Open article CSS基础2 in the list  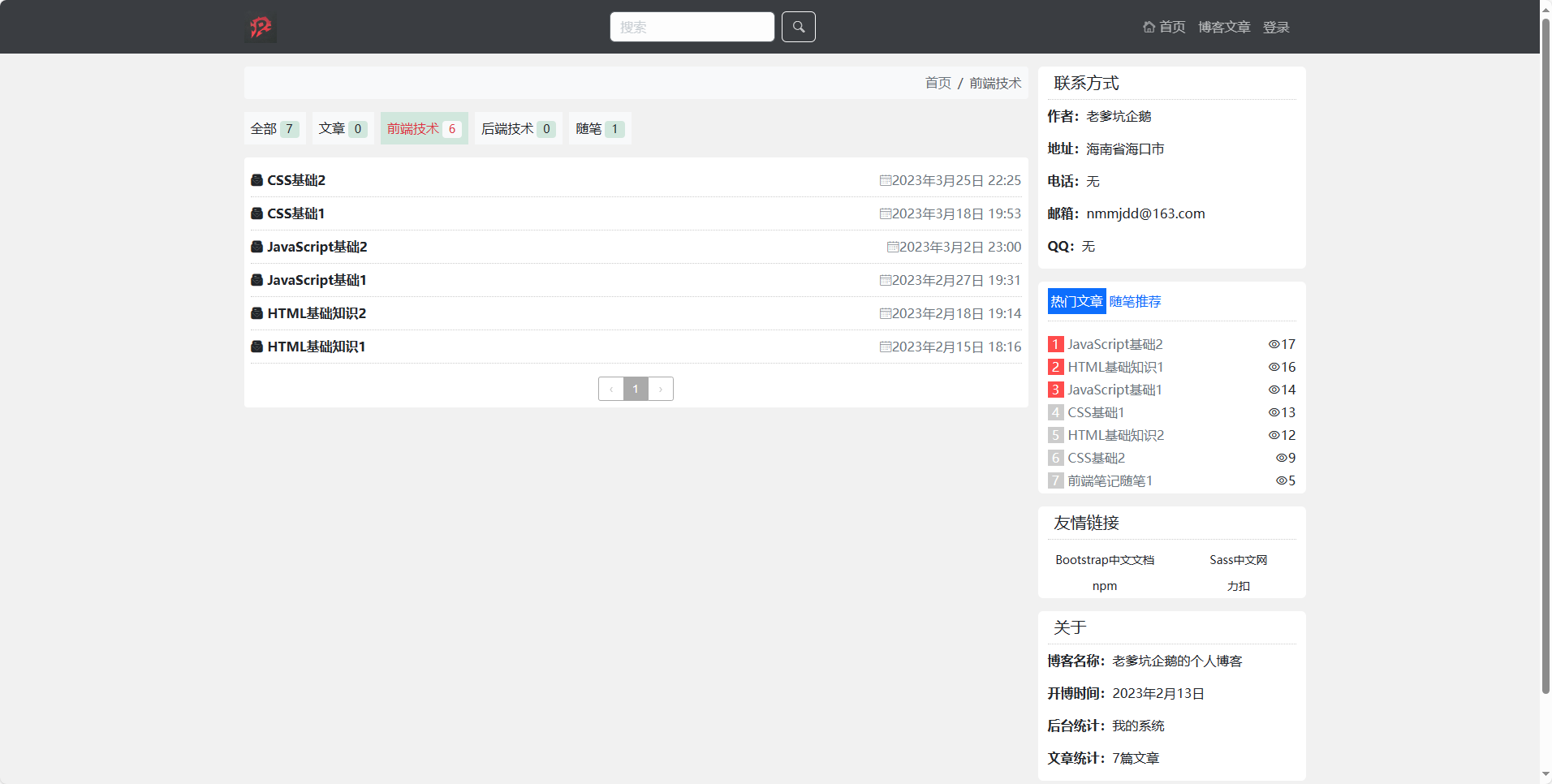click(296, 180)
